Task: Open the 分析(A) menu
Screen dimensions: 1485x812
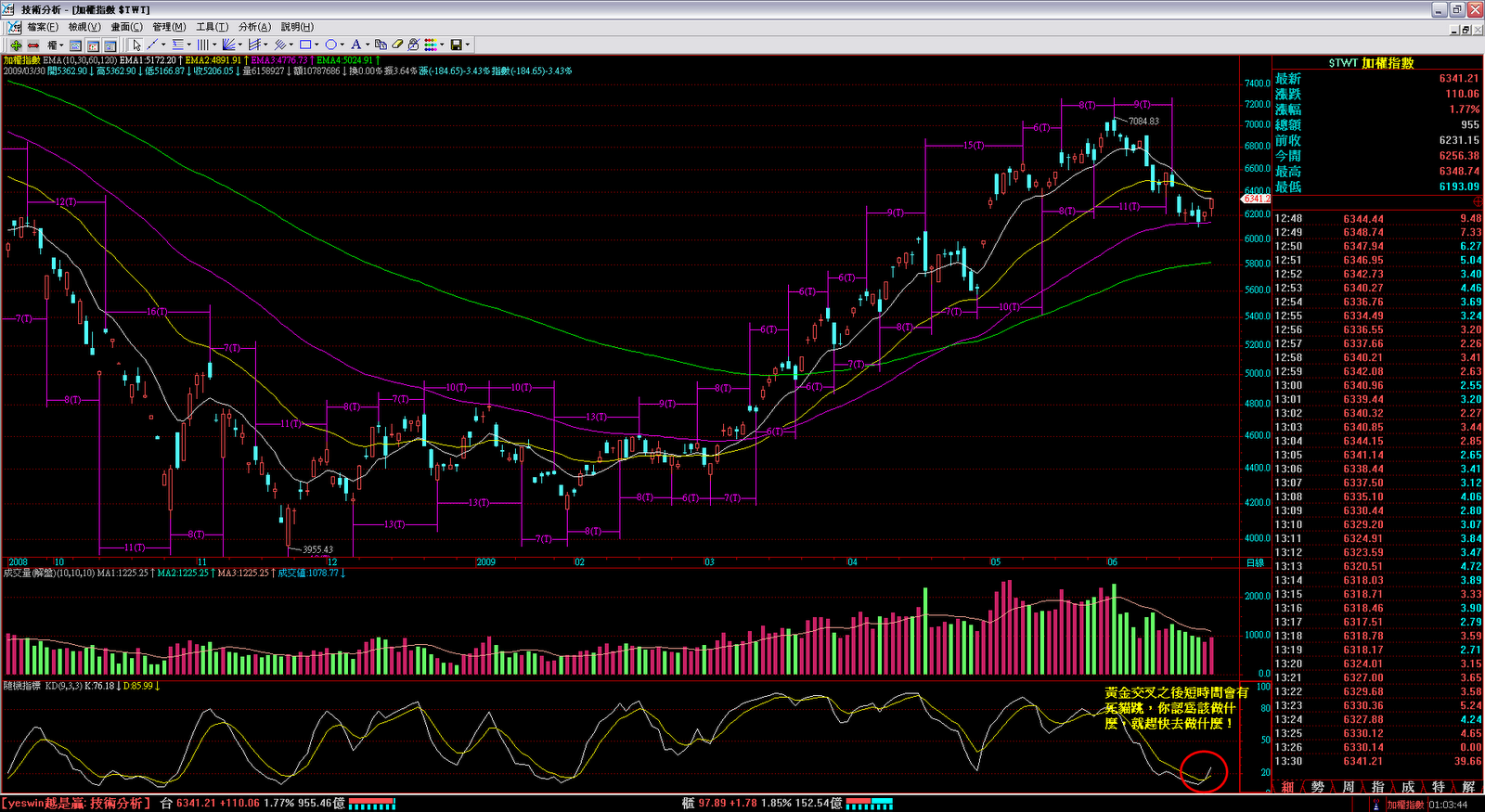Action: [254, 27]
